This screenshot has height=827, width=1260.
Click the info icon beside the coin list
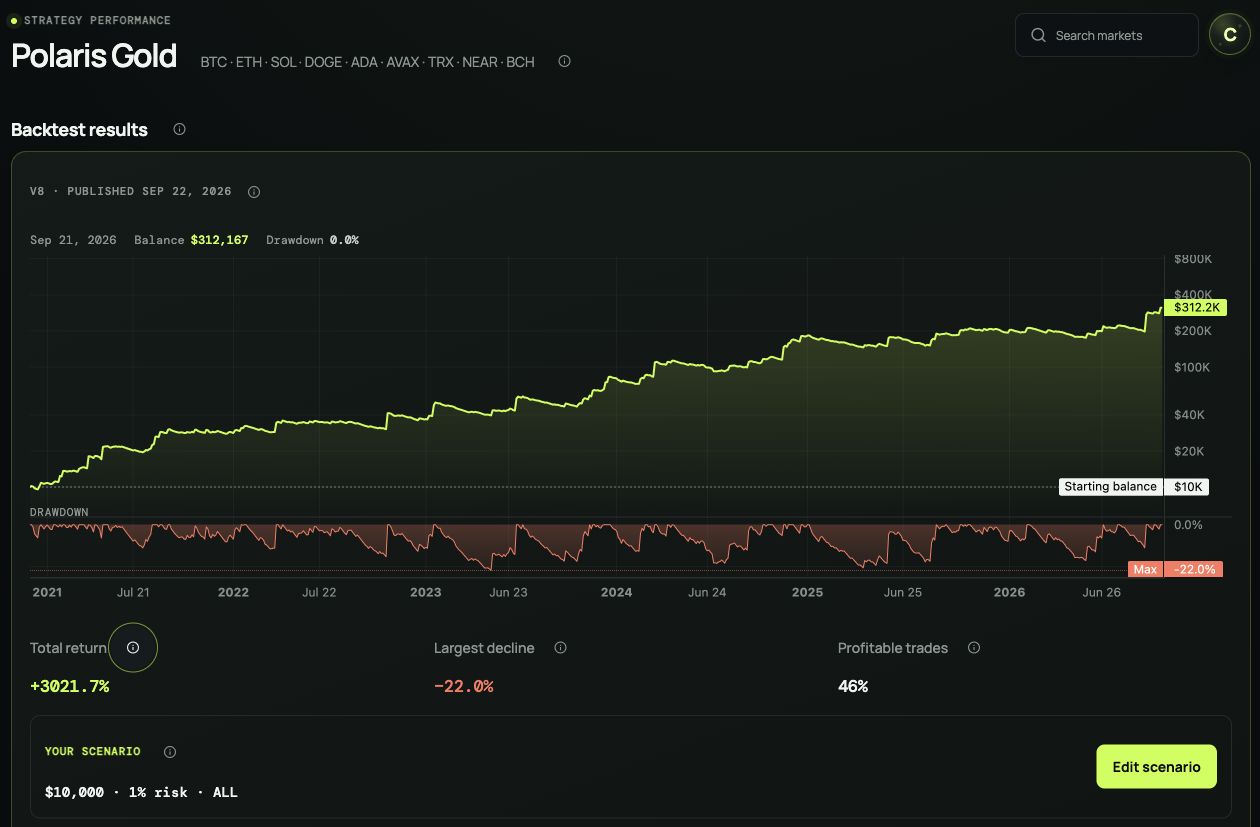564,61
